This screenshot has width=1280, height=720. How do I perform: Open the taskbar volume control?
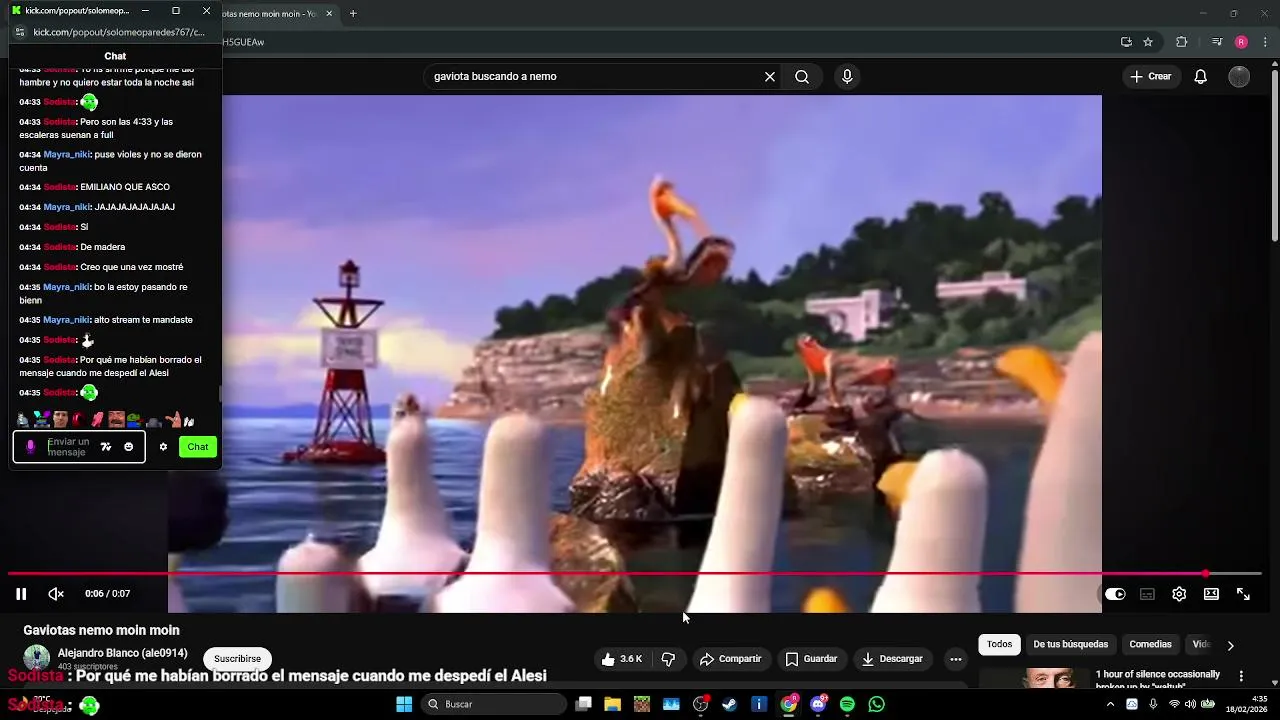point(1191,704)
